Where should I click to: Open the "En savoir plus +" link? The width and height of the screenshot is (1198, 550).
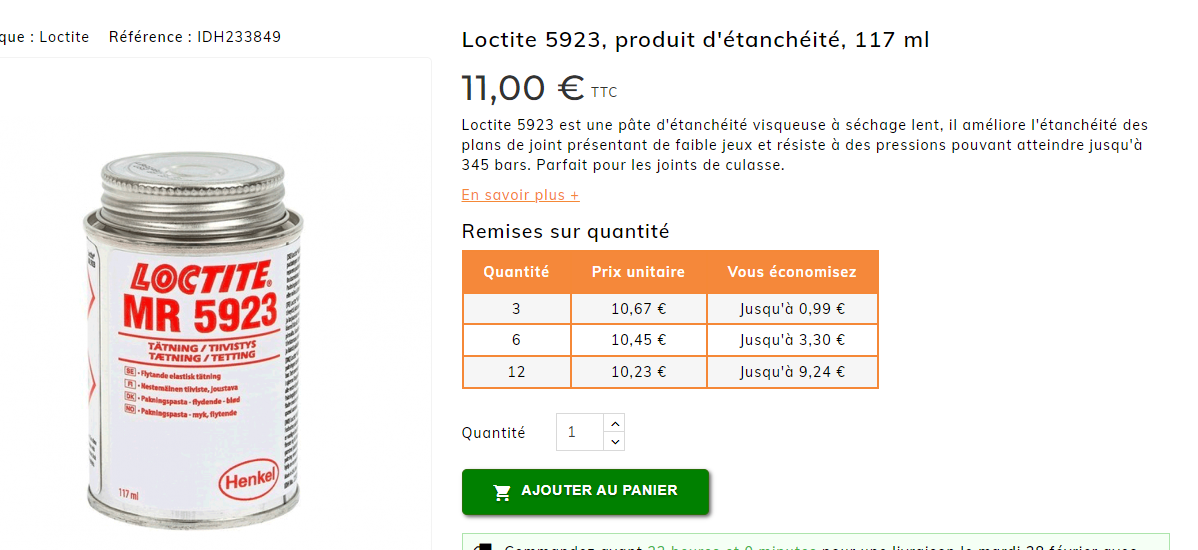[x=520, y=195]
